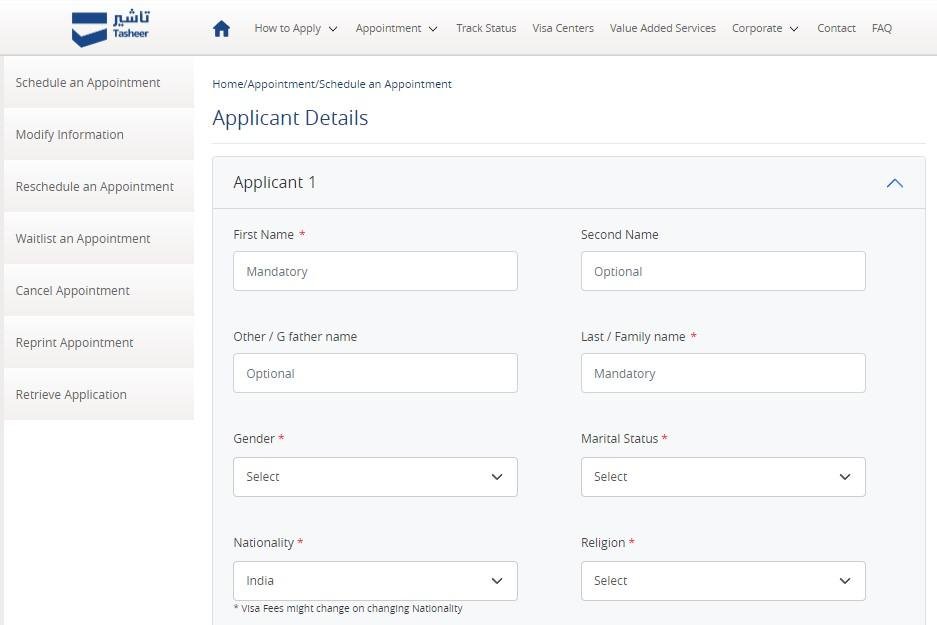Open Modify Information in sidebar
937x625 pixels.
pos(99,134)
